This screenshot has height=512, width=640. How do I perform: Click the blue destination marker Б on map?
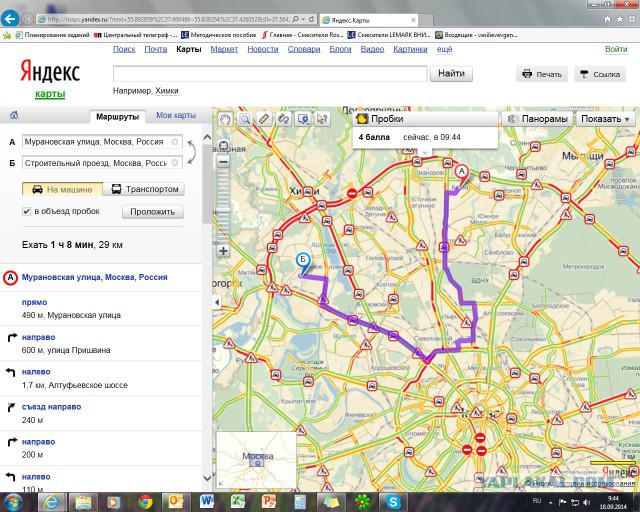pyautogui.click(x=303, y=262)
